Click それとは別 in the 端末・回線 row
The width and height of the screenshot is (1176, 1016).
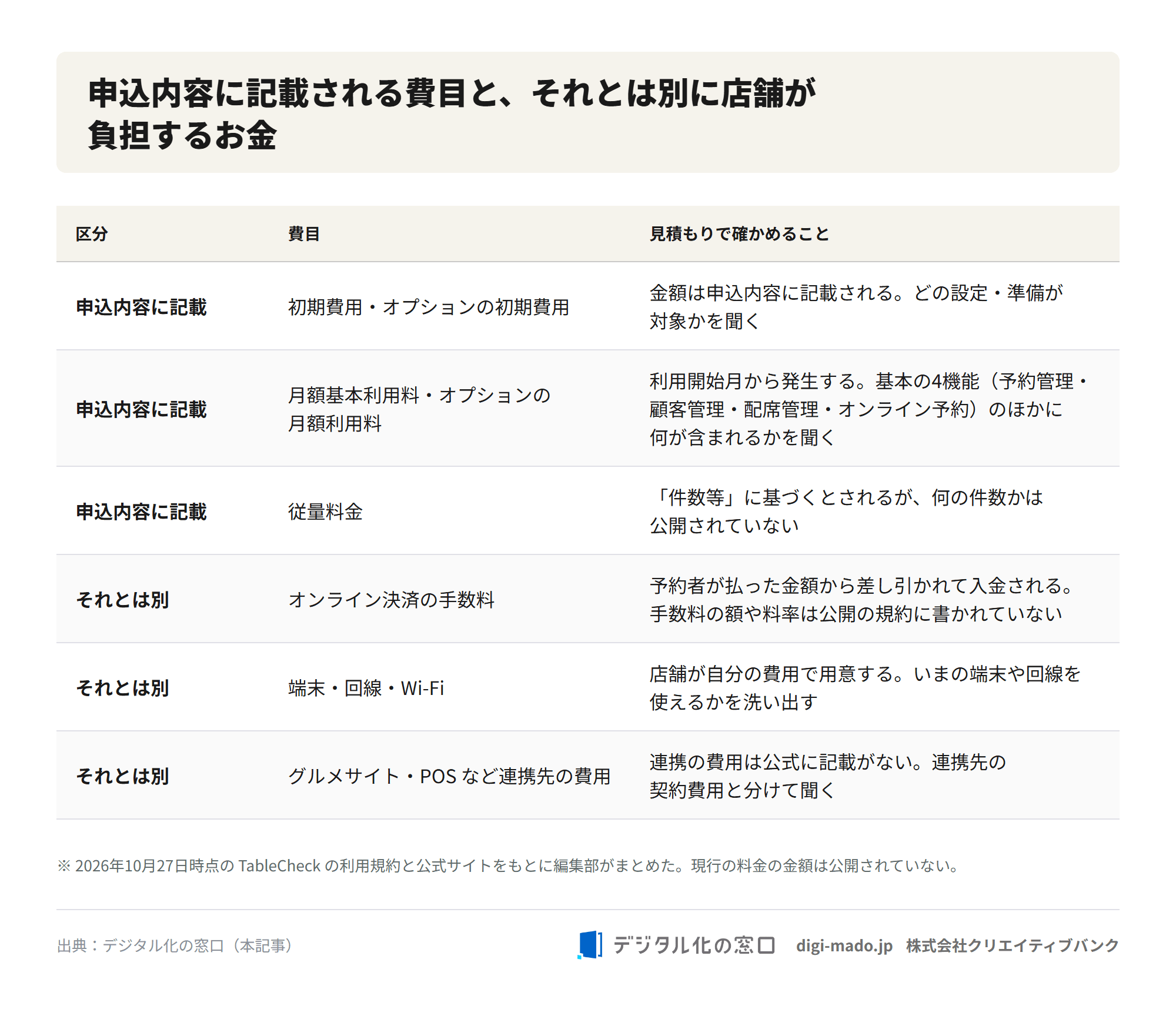click(x=123, y=688)
